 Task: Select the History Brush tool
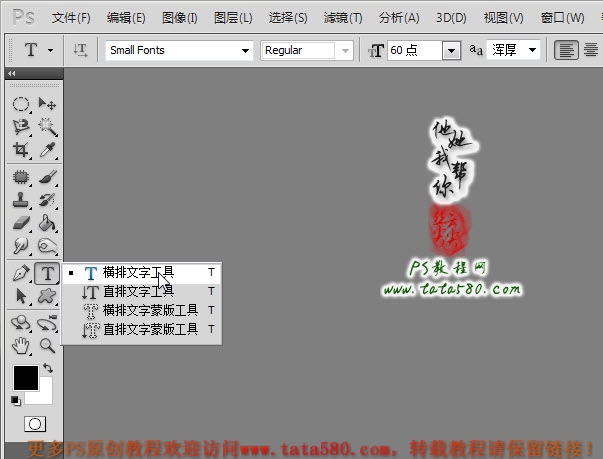tap(47, 200)
